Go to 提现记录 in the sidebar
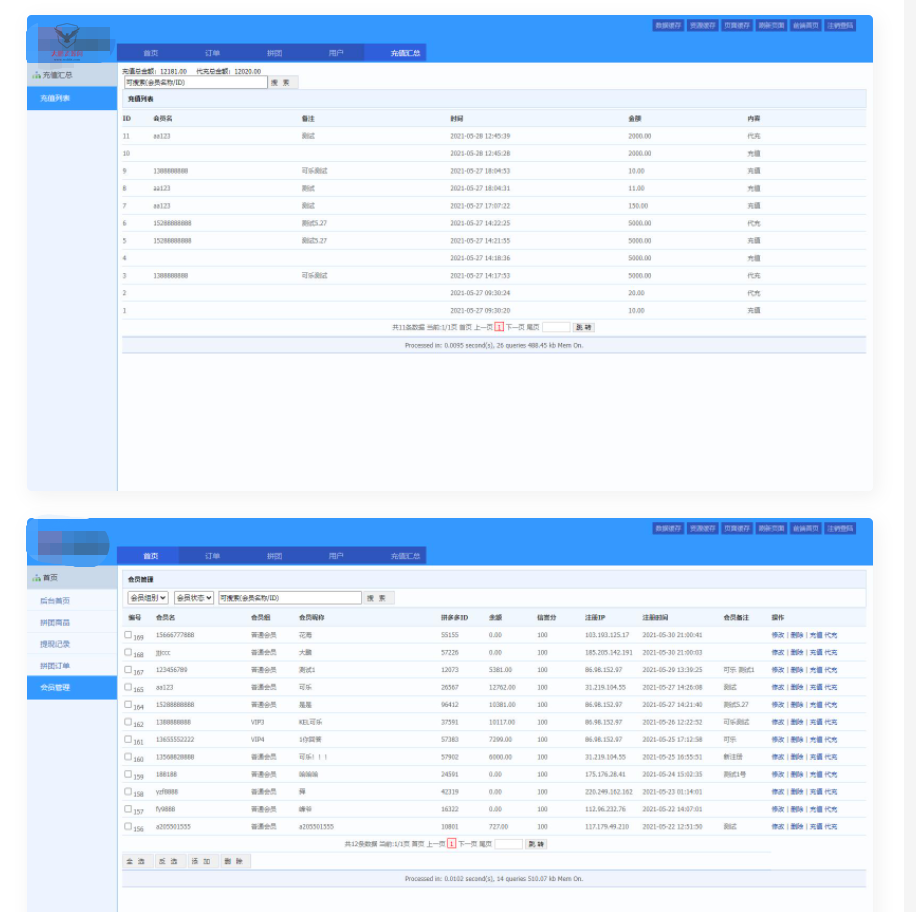Image resolution: width=916 pixels, height=912 pixels. coord(55,644)
